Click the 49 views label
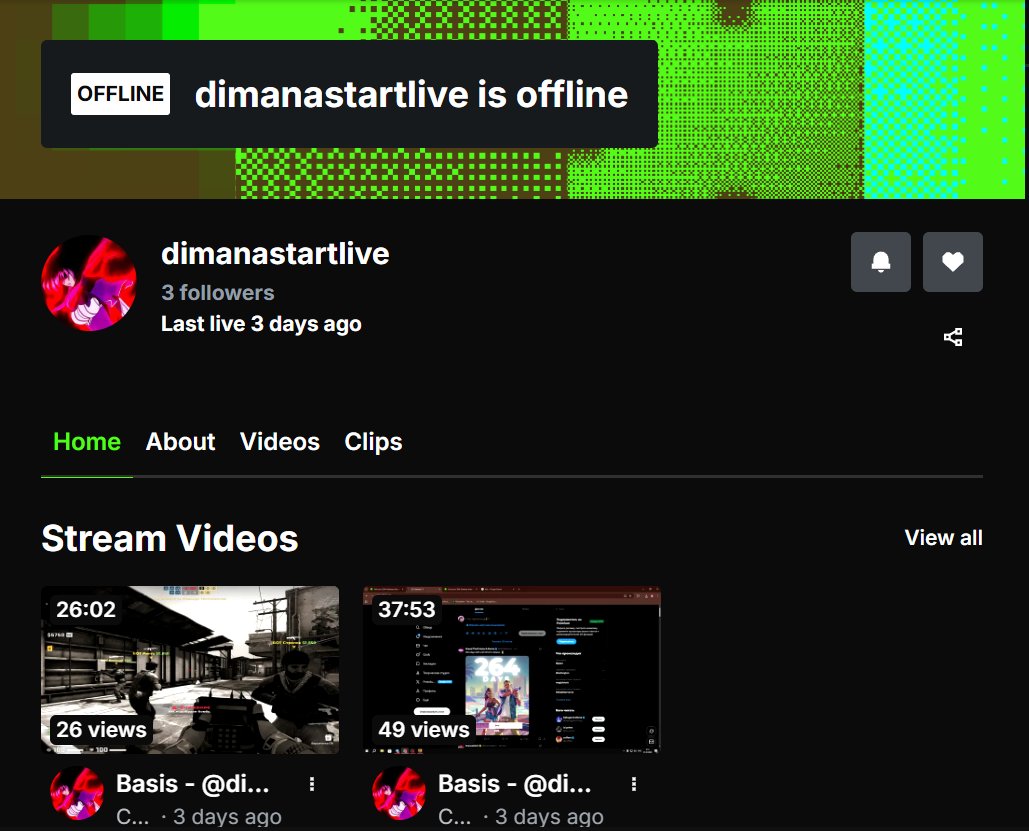 tap(423, 729)
